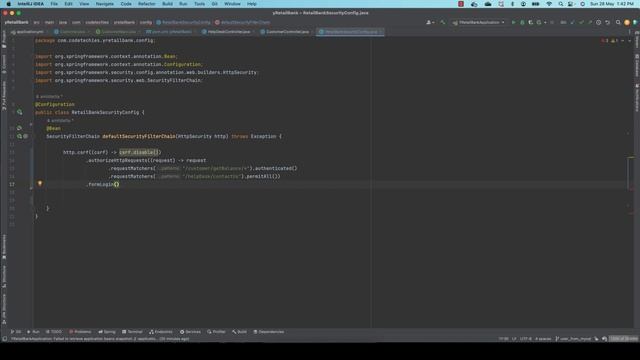The width and height of the screenshot is (640, 360).
Task: Switch to the application.yml tab
Action: tap(27, 31)
